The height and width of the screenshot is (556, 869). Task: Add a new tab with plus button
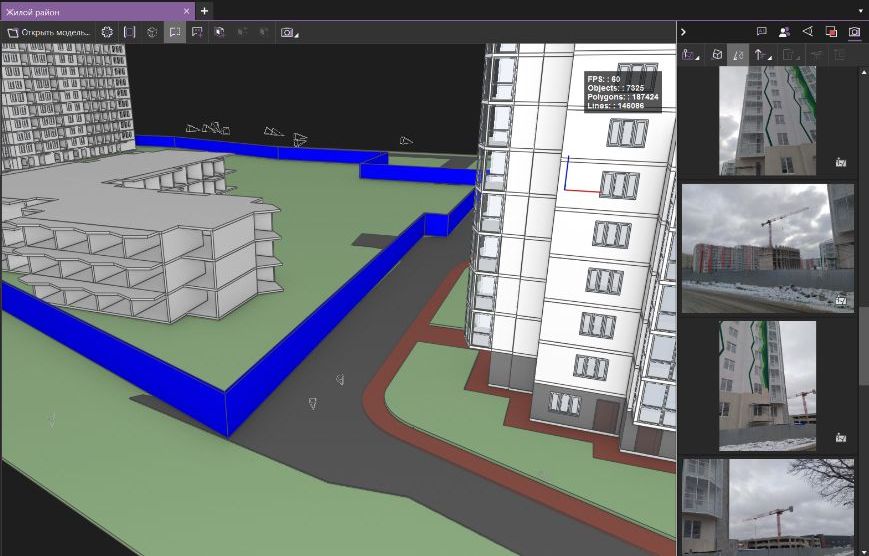pos(205,10)
